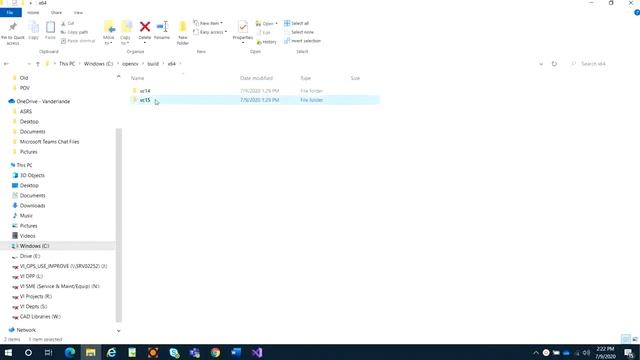
Task: Click the Edit command in ribbon
Action: tap(263, 33)
